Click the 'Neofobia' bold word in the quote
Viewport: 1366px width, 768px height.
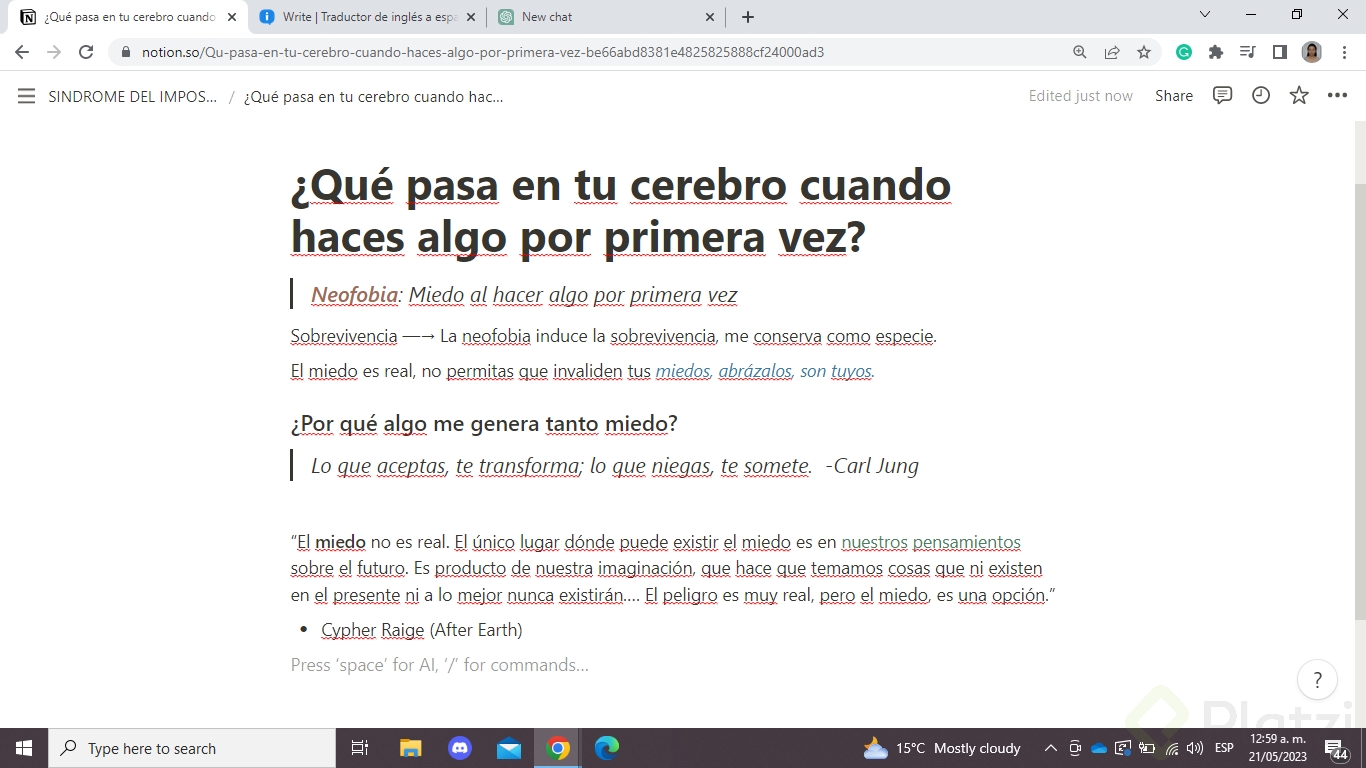354,295
